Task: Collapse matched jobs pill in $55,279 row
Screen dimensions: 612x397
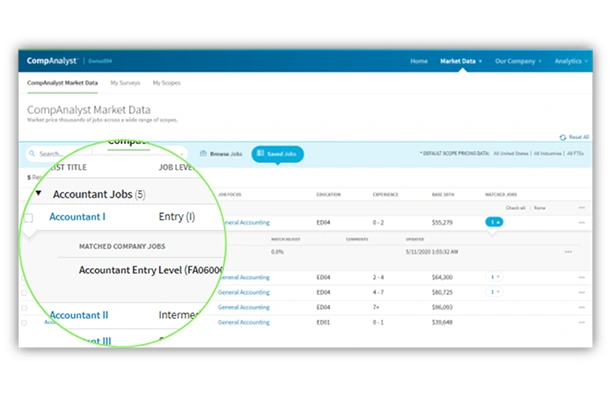Action: [494, 222]
